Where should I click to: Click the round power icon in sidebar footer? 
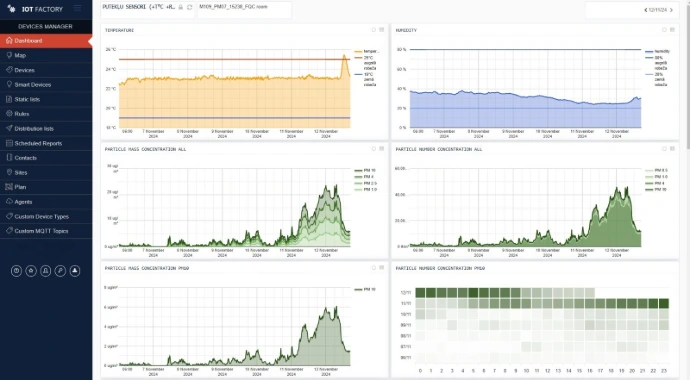tap(16, 271)
